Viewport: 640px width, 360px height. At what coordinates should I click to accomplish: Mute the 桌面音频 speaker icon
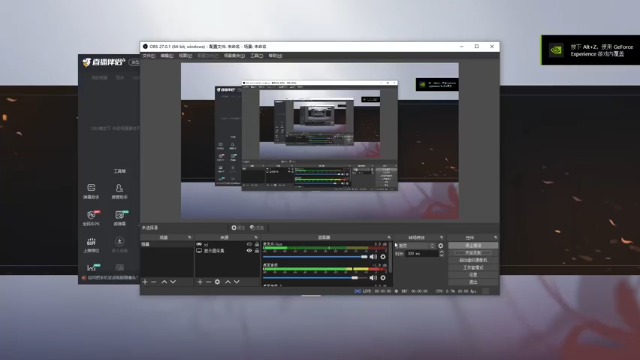coord(373,278)
